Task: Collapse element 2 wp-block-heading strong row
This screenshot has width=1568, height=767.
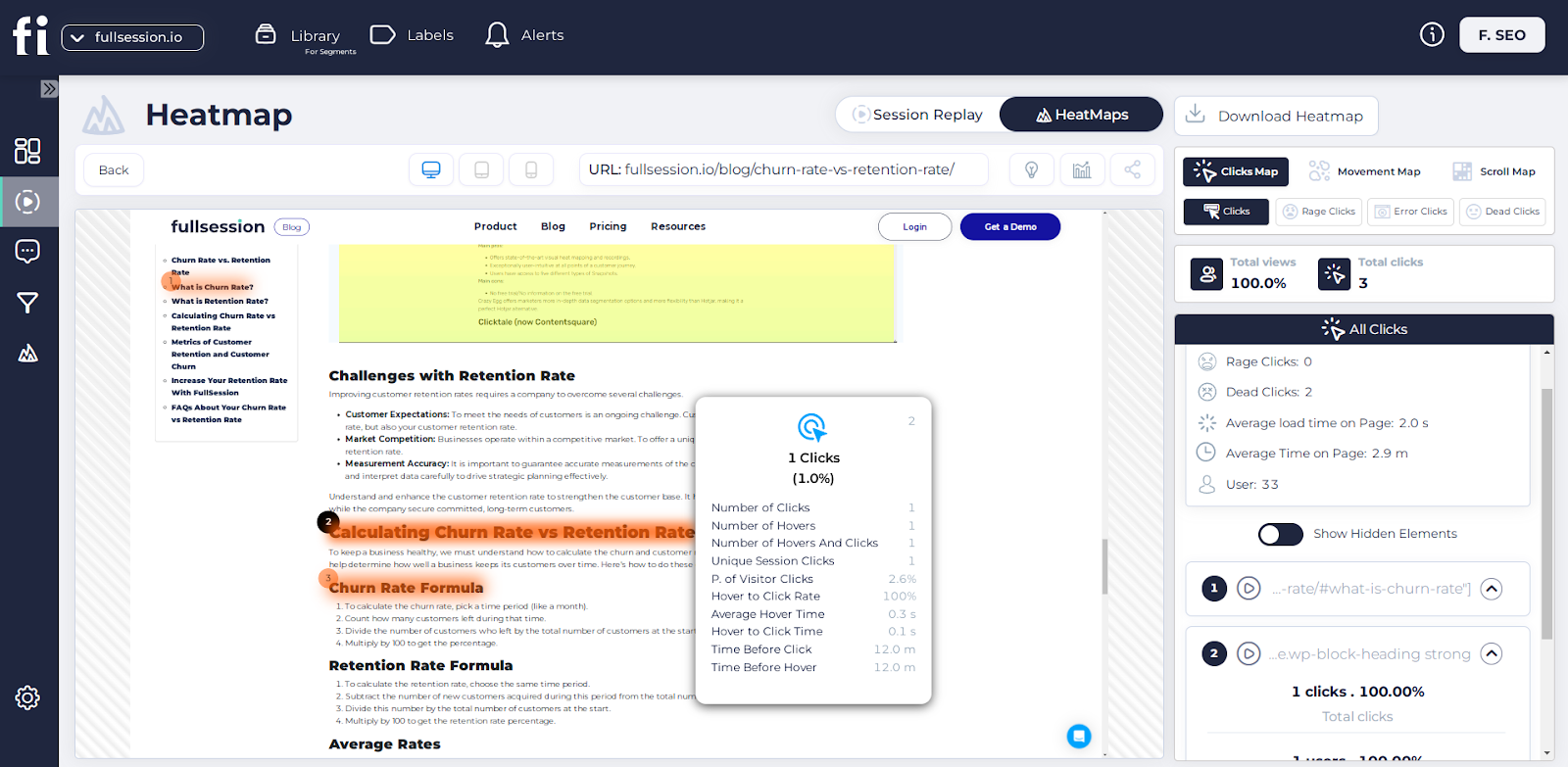Action: tap(1491, 653)
